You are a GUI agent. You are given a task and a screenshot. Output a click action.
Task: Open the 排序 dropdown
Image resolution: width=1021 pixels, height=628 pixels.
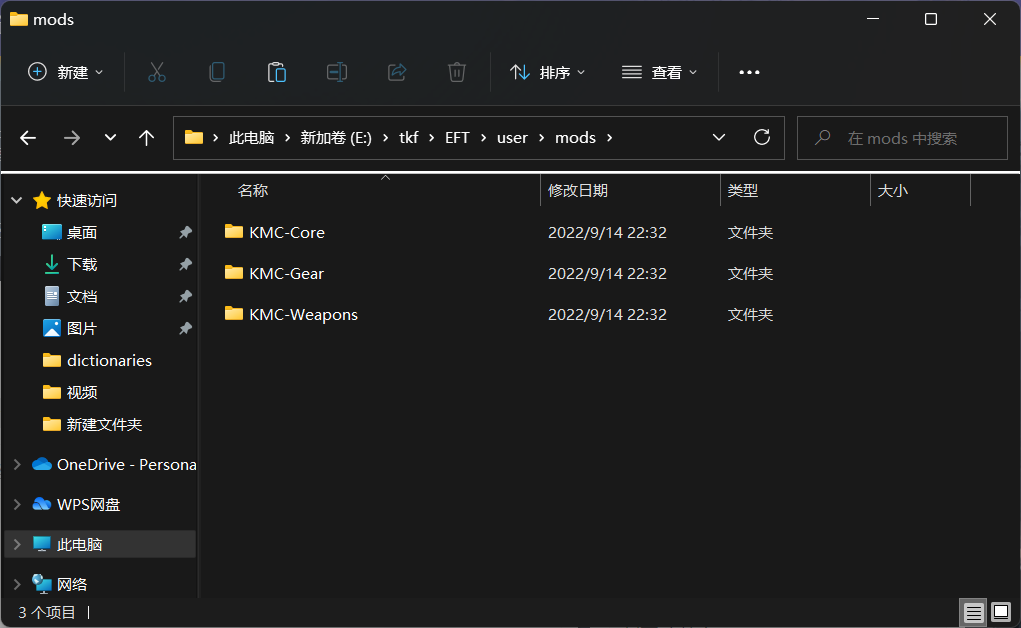(546, 71)
